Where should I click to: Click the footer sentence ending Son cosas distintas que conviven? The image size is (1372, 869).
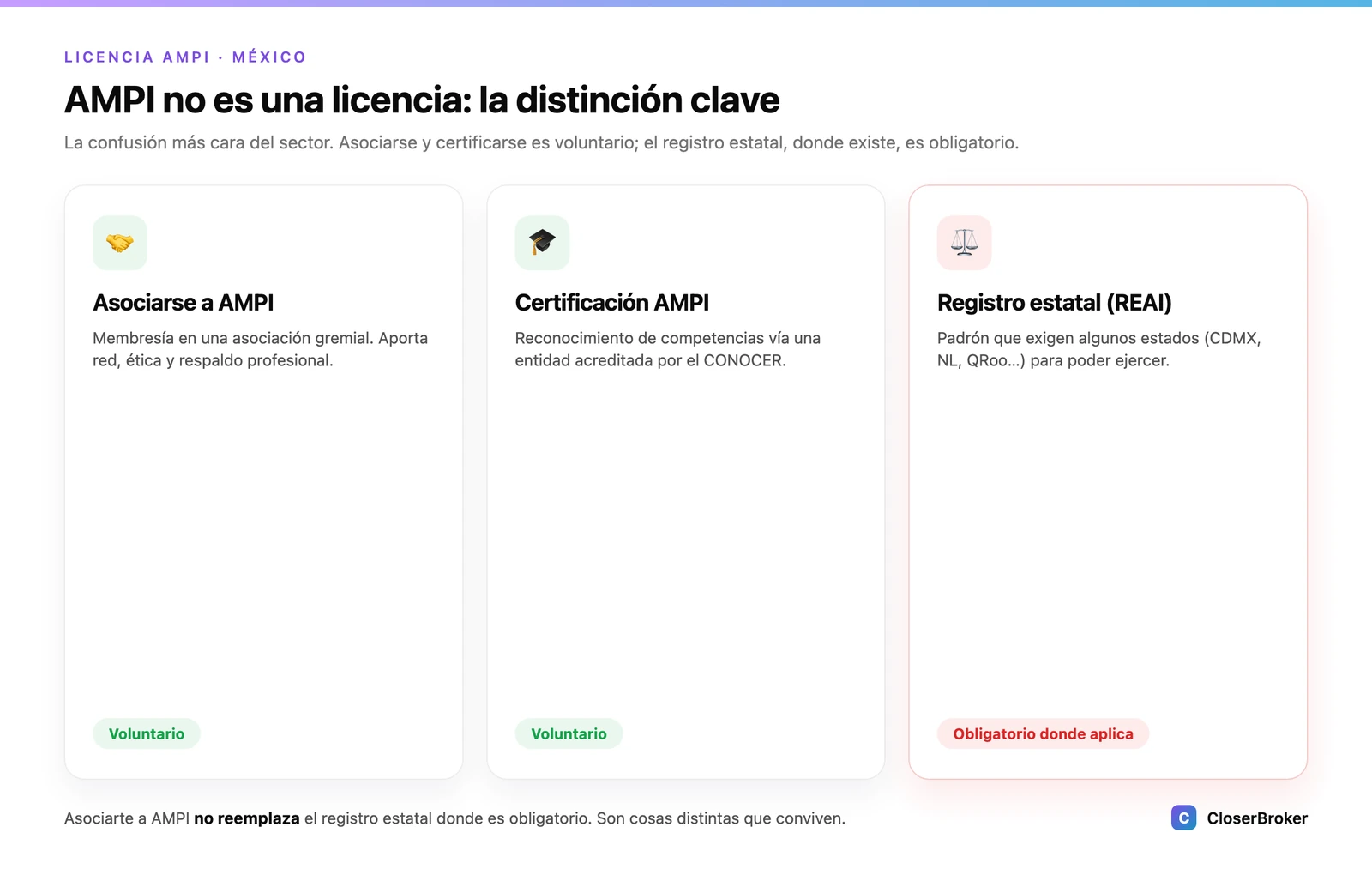pos(454,818)
